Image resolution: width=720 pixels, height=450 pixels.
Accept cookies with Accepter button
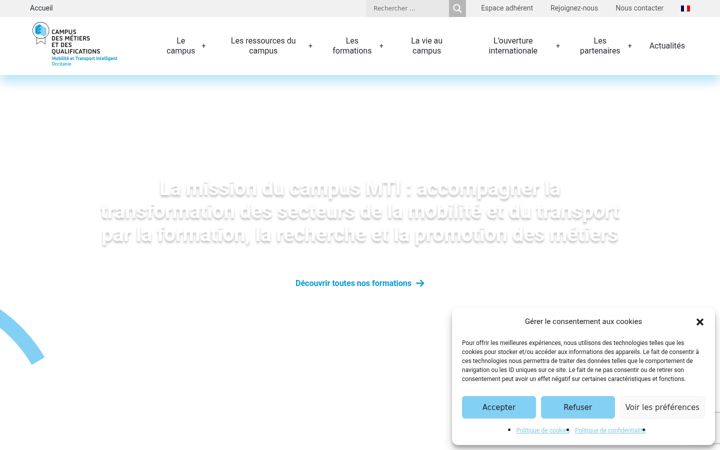499,407
